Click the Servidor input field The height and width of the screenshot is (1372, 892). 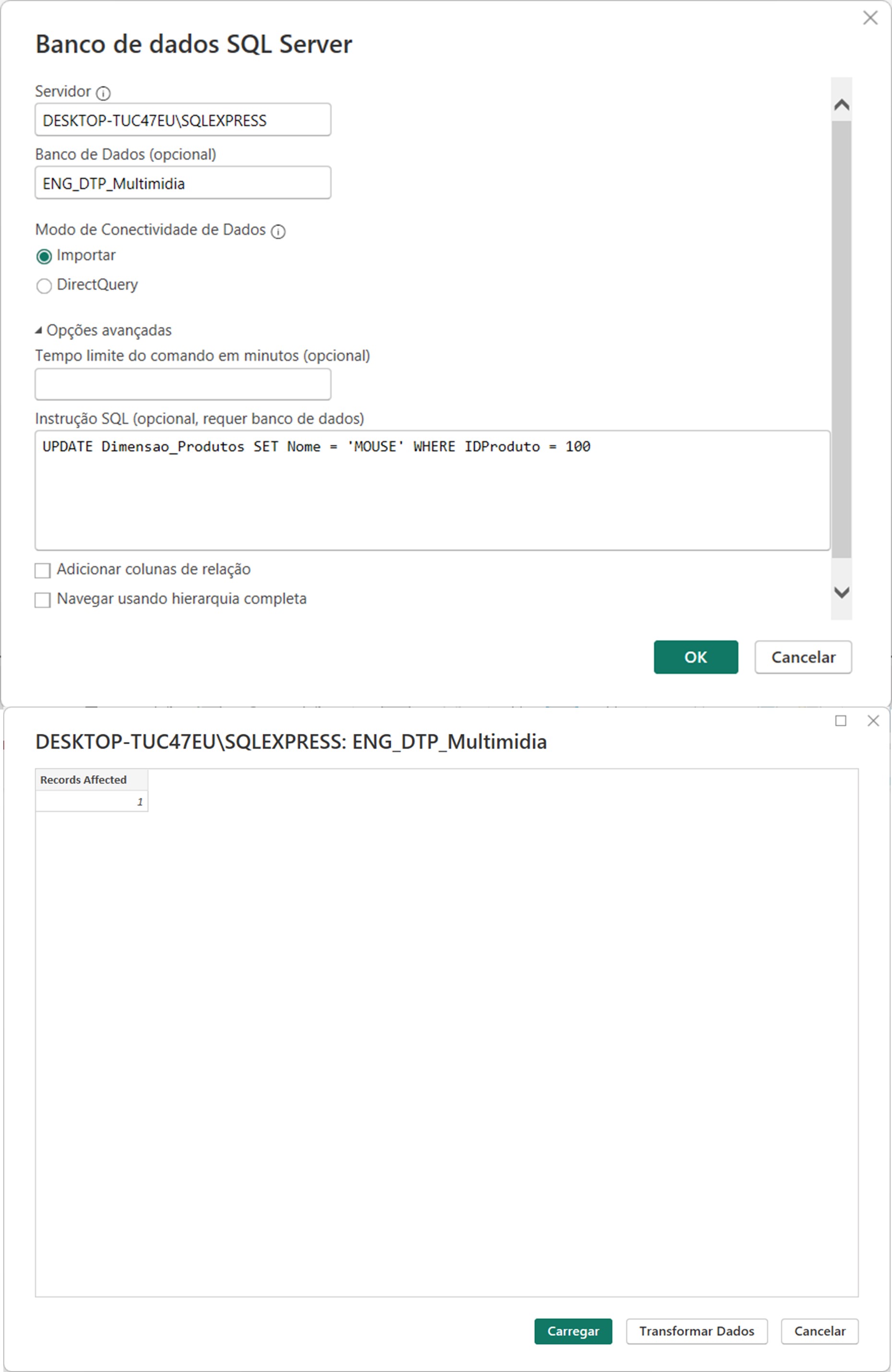click(183, 120)
